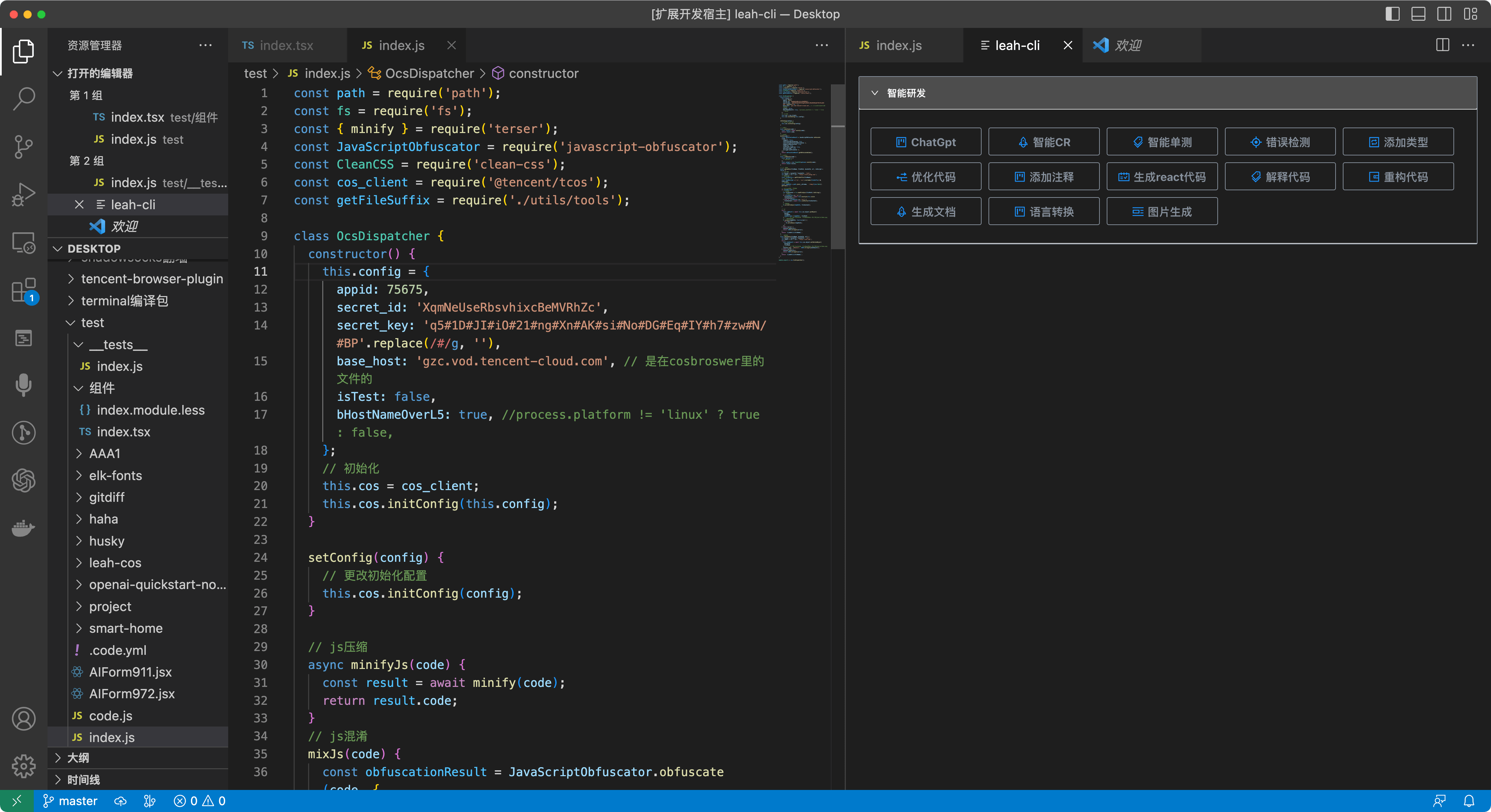Click the Docker whale icon in the sidebar
This screenshot has width=1491, height=812.
tap(24, 528)
